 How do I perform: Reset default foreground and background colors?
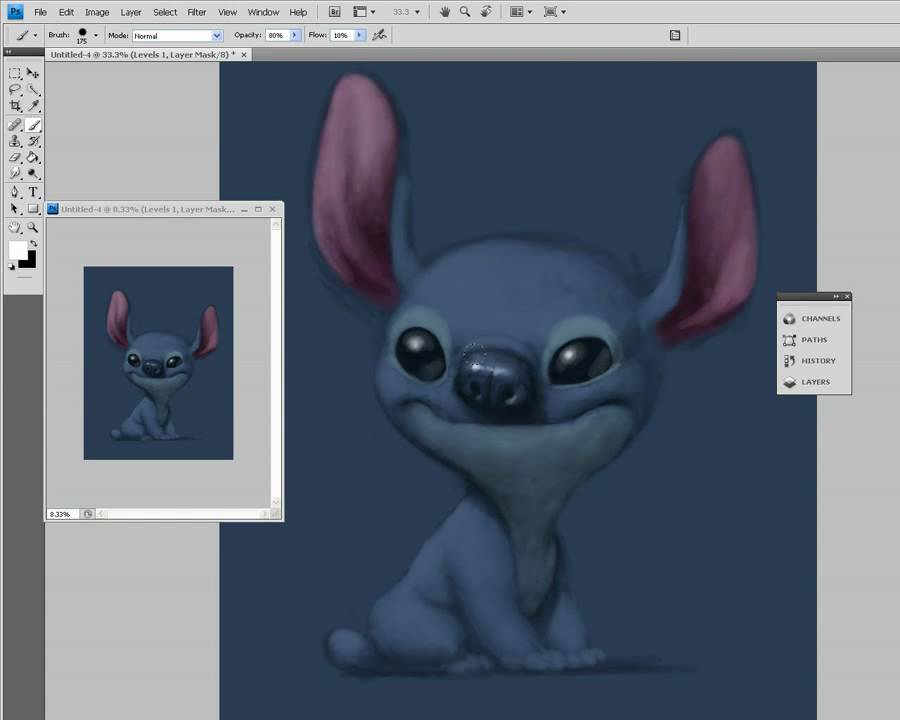point(11,266)
